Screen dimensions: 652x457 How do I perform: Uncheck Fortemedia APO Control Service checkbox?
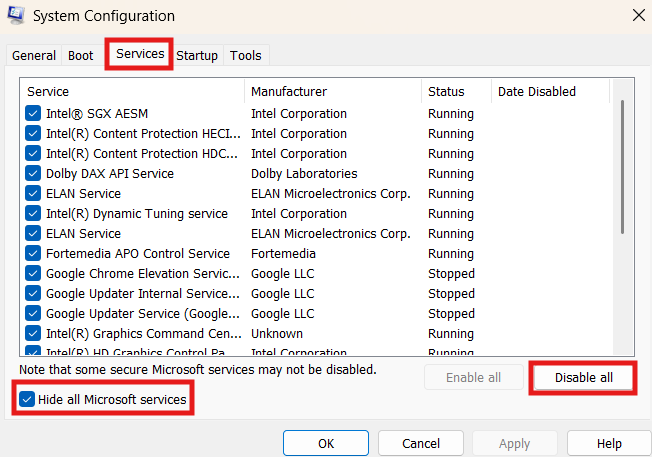[33, 253]
